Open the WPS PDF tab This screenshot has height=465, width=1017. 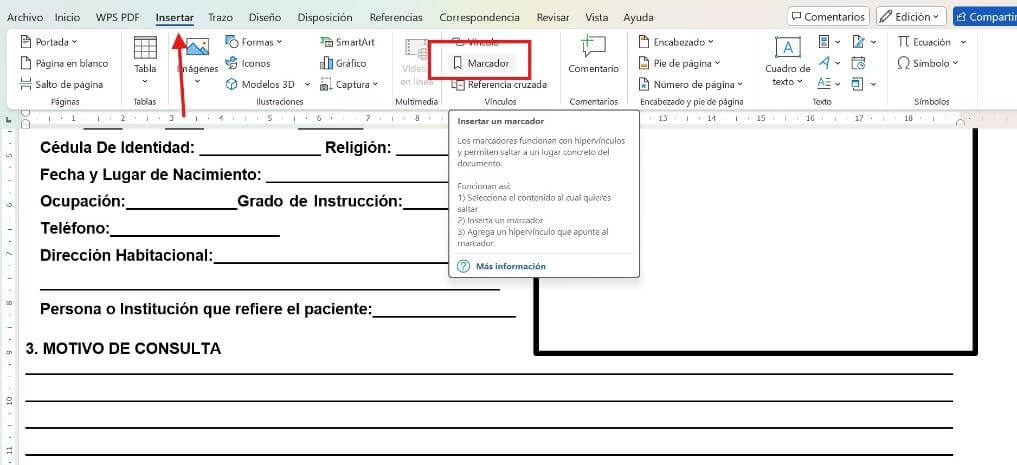(118, 18)
